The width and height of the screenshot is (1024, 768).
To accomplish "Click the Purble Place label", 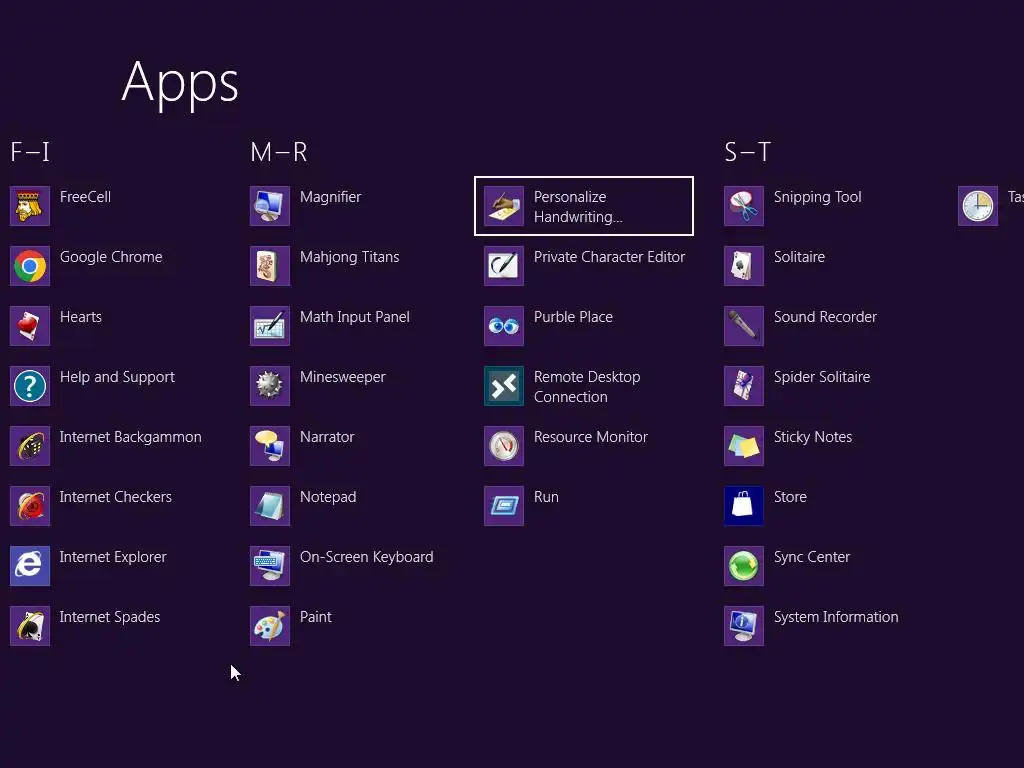I will point(573,317).
